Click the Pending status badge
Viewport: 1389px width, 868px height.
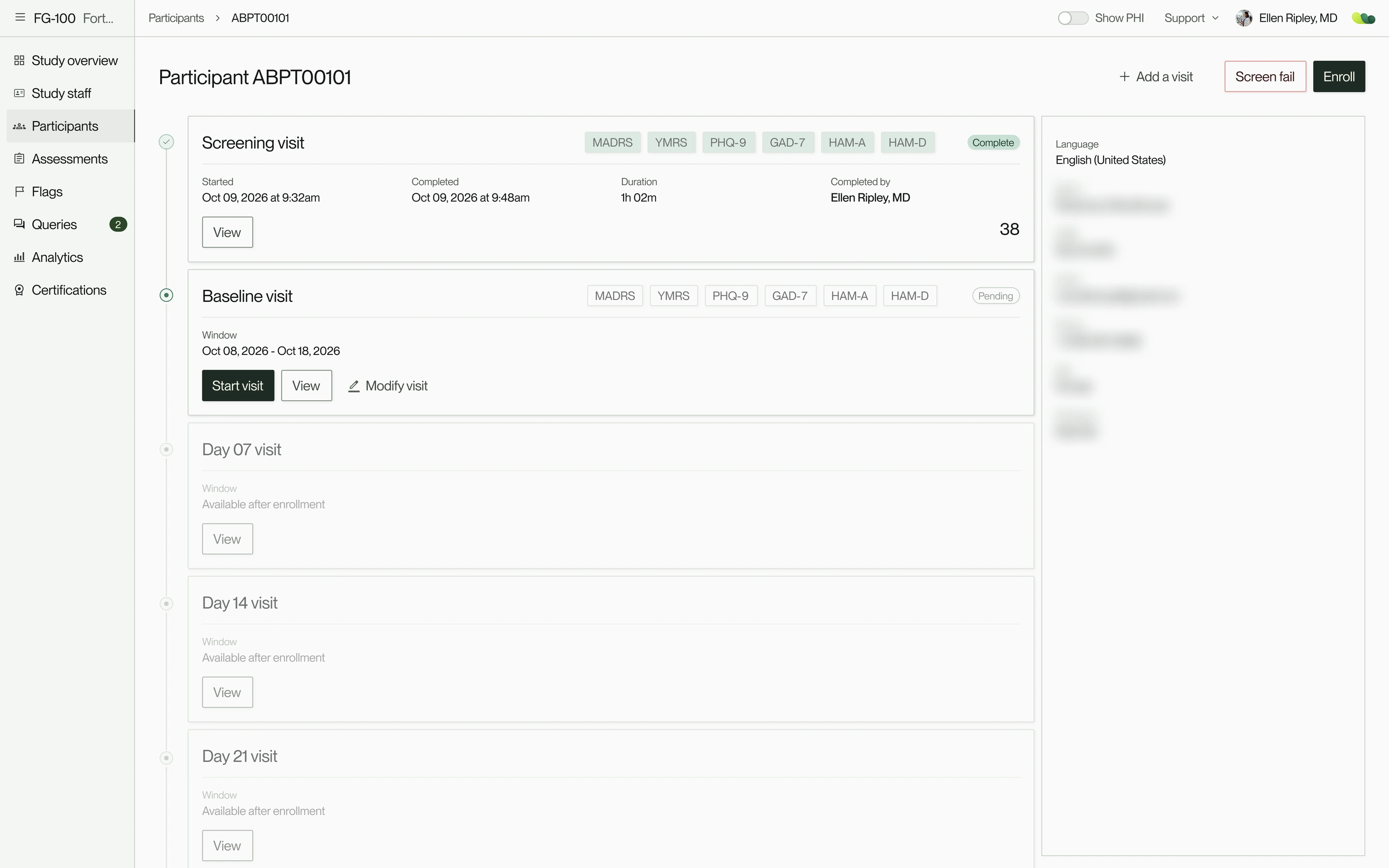995,296
